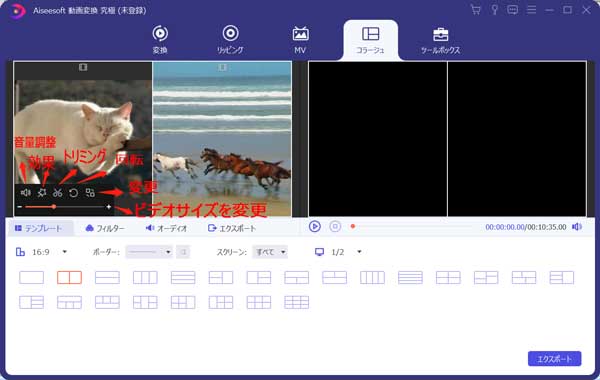The height and width of the screenshot is (380, 600).
Task: Select the last template in second row
Action: click(297, 302)
